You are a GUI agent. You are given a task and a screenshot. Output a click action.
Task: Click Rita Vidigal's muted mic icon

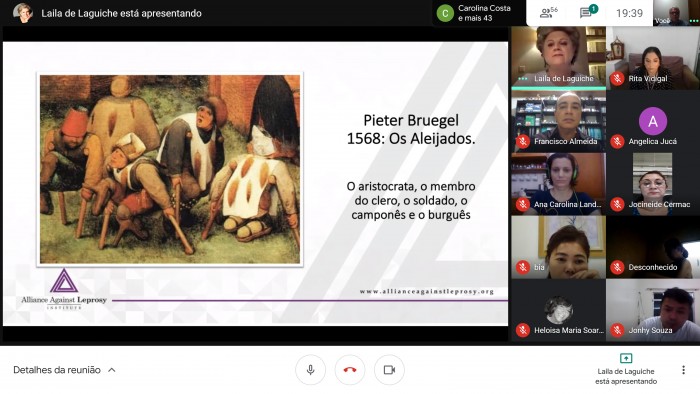coord(617,79)
